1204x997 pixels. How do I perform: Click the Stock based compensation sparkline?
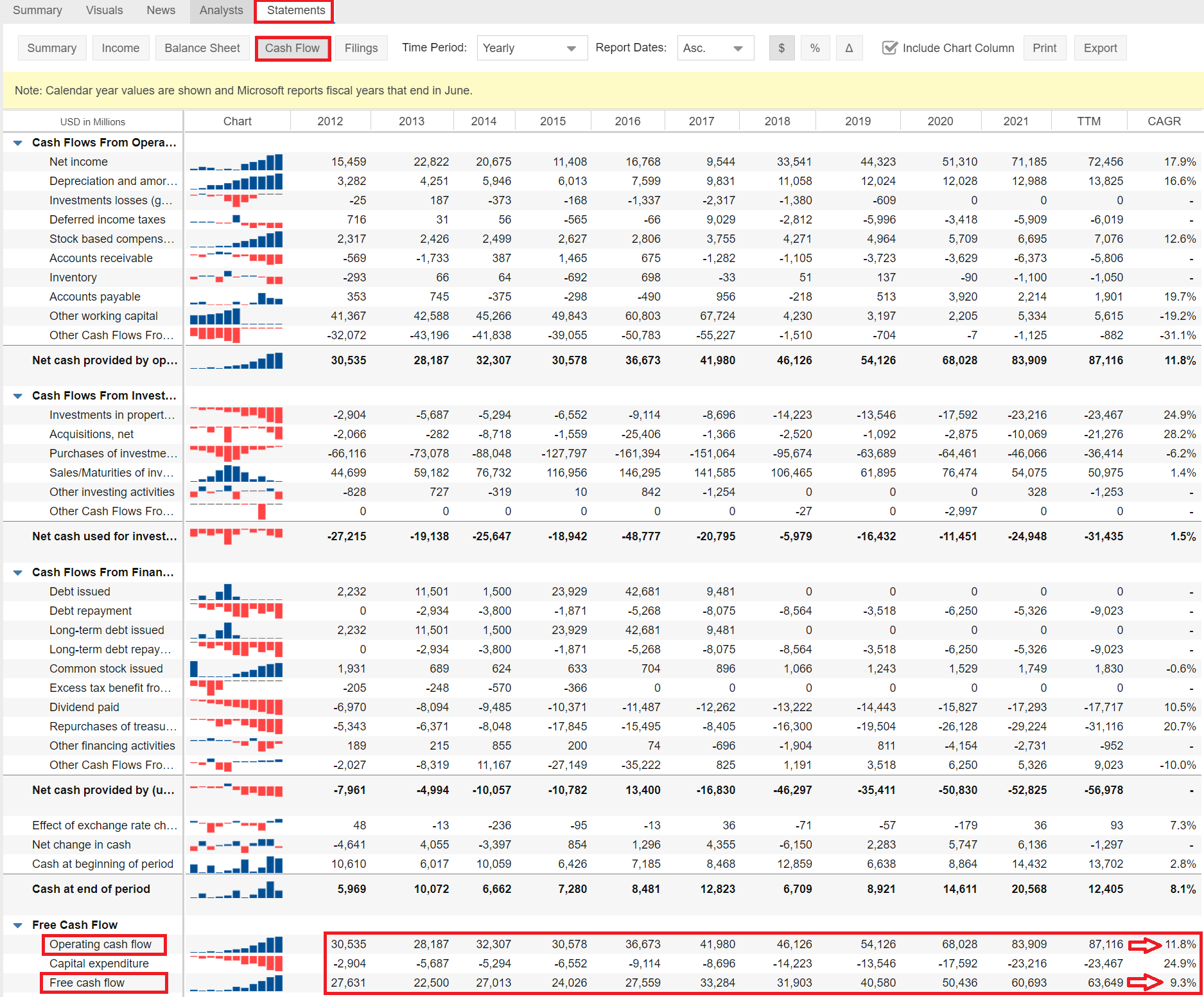coord(236,239)
